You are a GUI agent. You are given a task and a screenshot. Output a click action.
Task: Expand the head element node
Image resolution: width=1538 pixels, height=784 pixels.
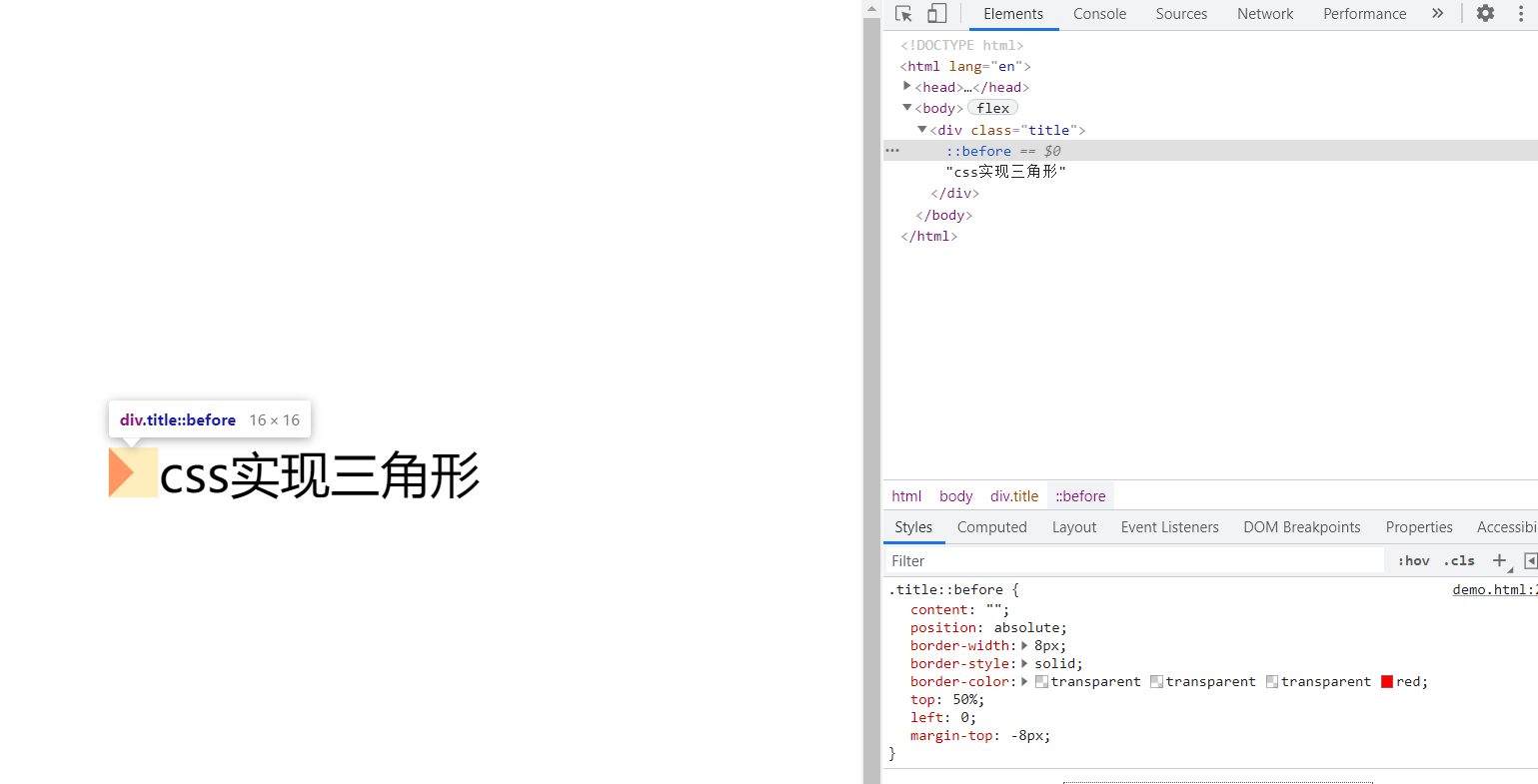tap(907, 87)
